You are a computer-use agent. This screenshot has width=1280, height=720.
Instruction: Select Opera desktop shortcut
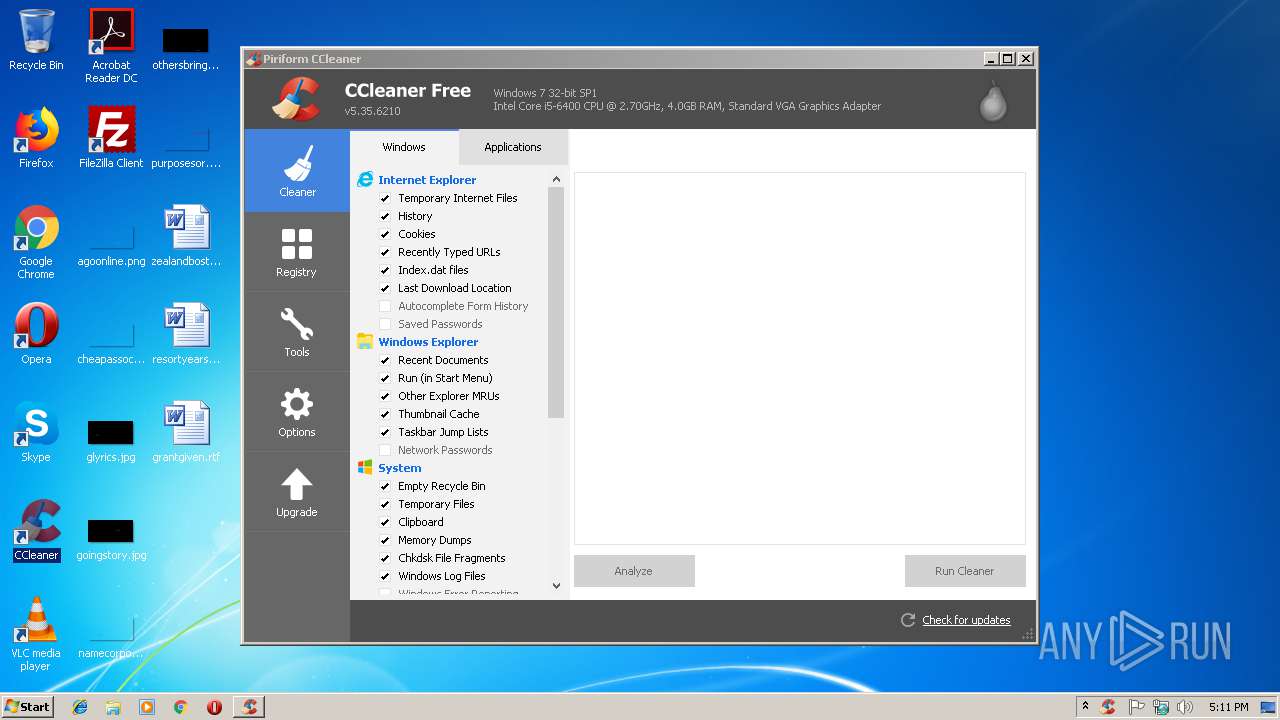(x=36, y=334)
